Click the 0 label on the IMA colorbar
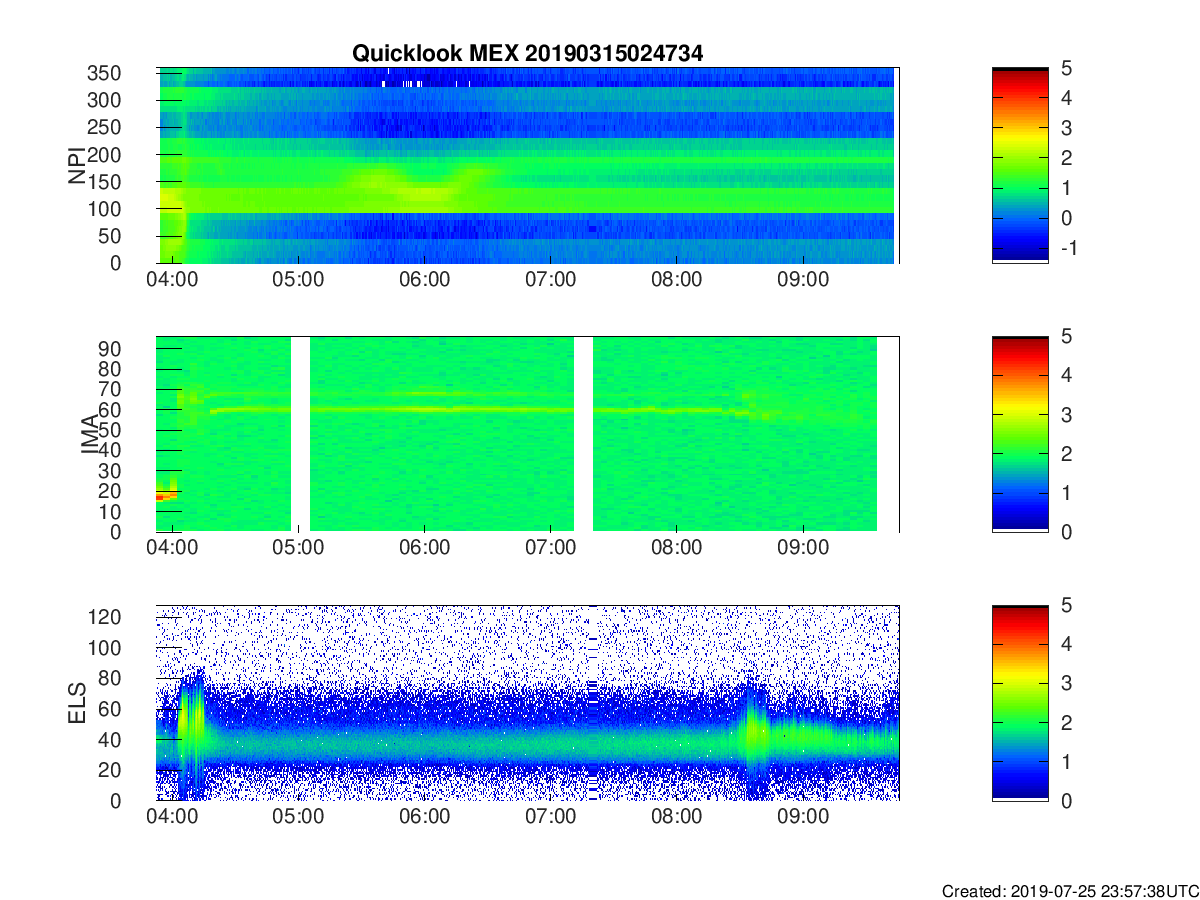The width and height of the screenshot is (1200, 900). point(1065,532)
